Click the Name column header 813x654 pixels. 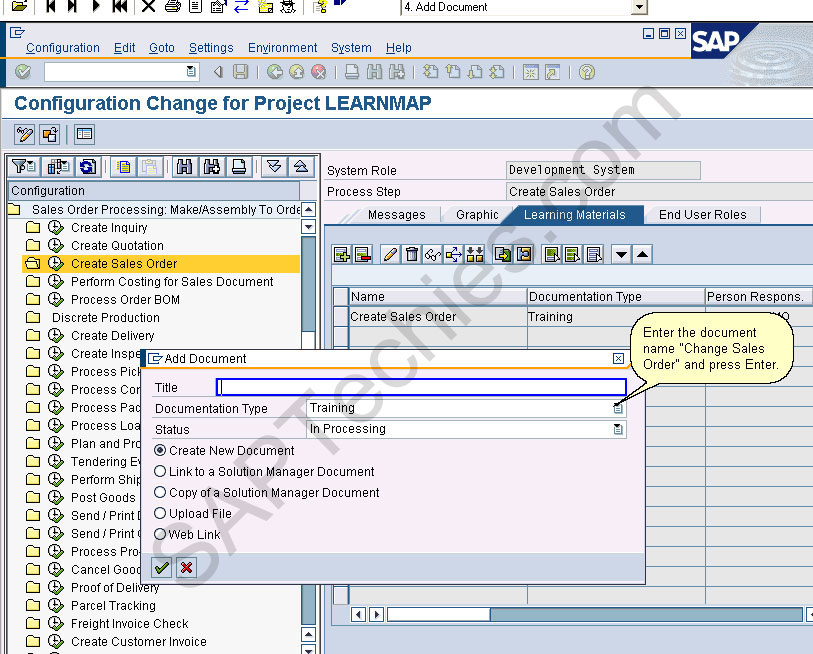tap(438, 297)
